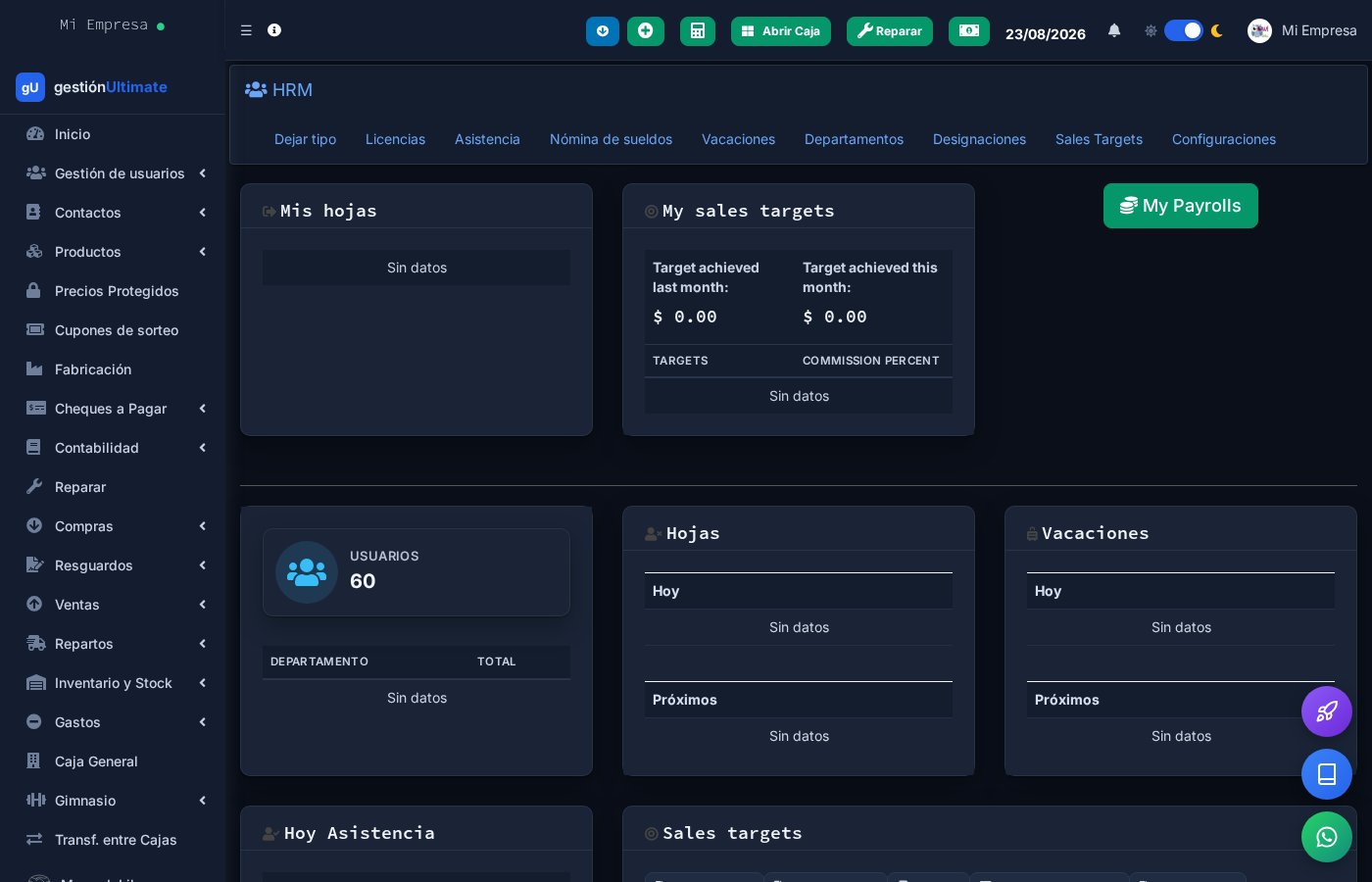
Task: Open Precios Protegidos in sidebar
Action: [113, 291]
